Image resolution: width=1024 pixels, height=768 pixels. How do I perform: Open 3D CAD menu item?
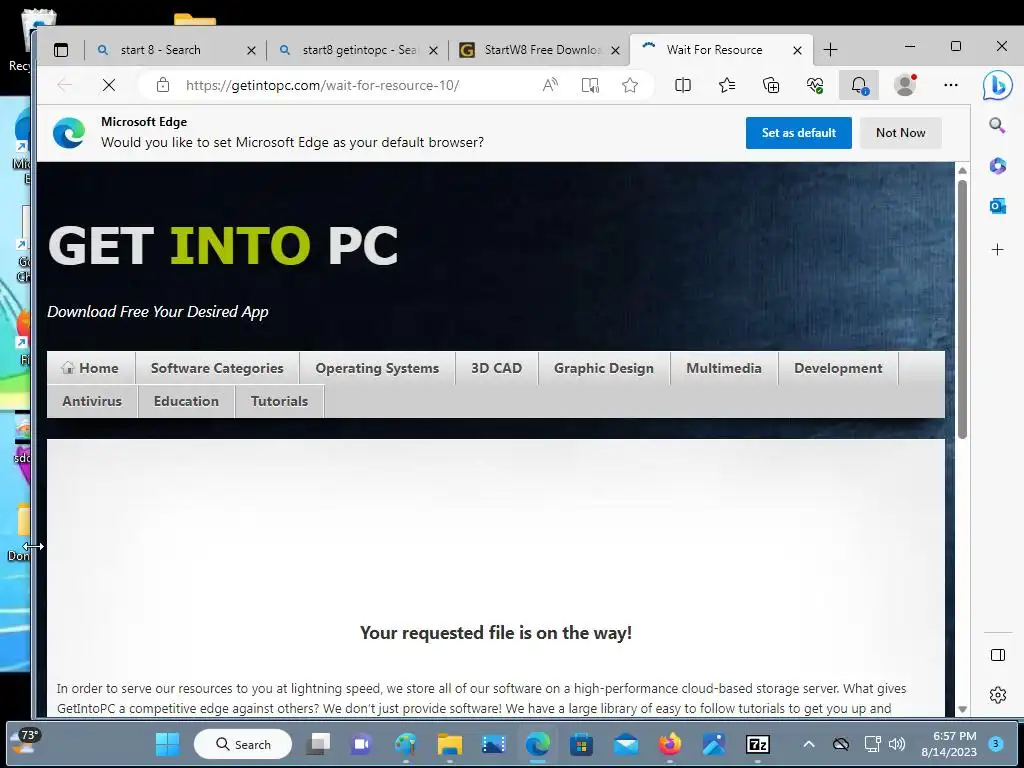[497, 368]
